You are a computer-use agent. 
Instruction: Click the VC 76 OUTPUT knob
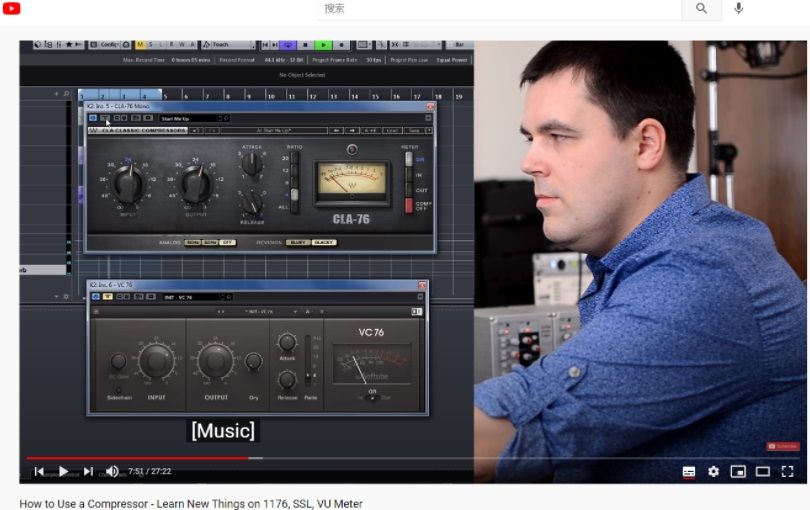point(215,360)
